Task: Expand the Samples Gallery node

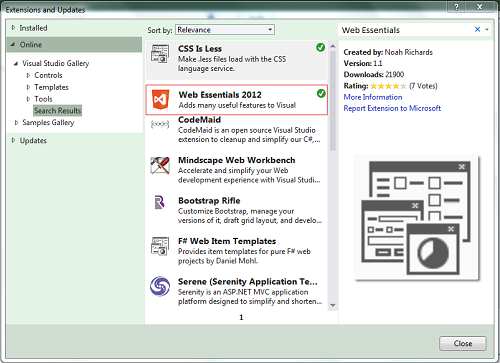Action: pos(16,123)
